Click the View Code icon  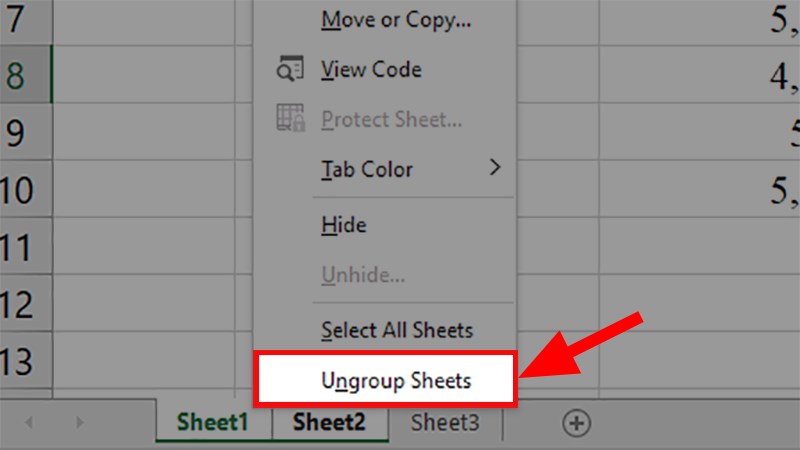pyautogui.click(x=288, y=70)
